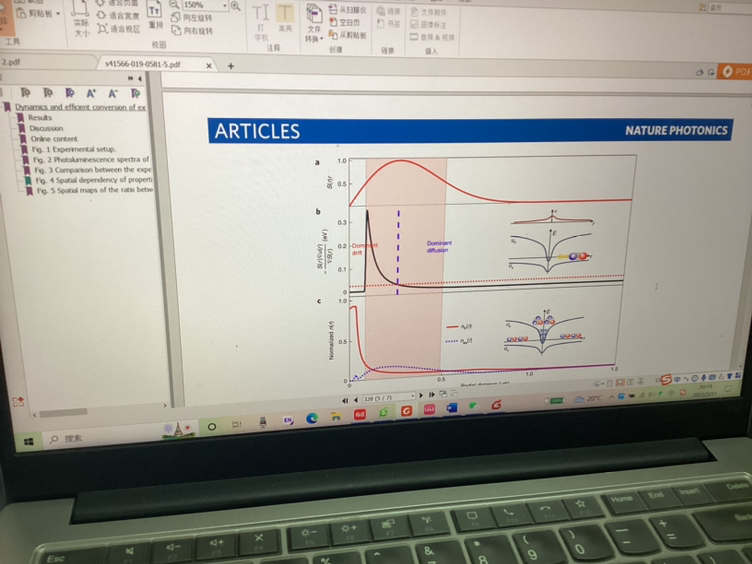Click the zoom out magnifier icon
Screen dimensions: 752x564
coord(174,4)
